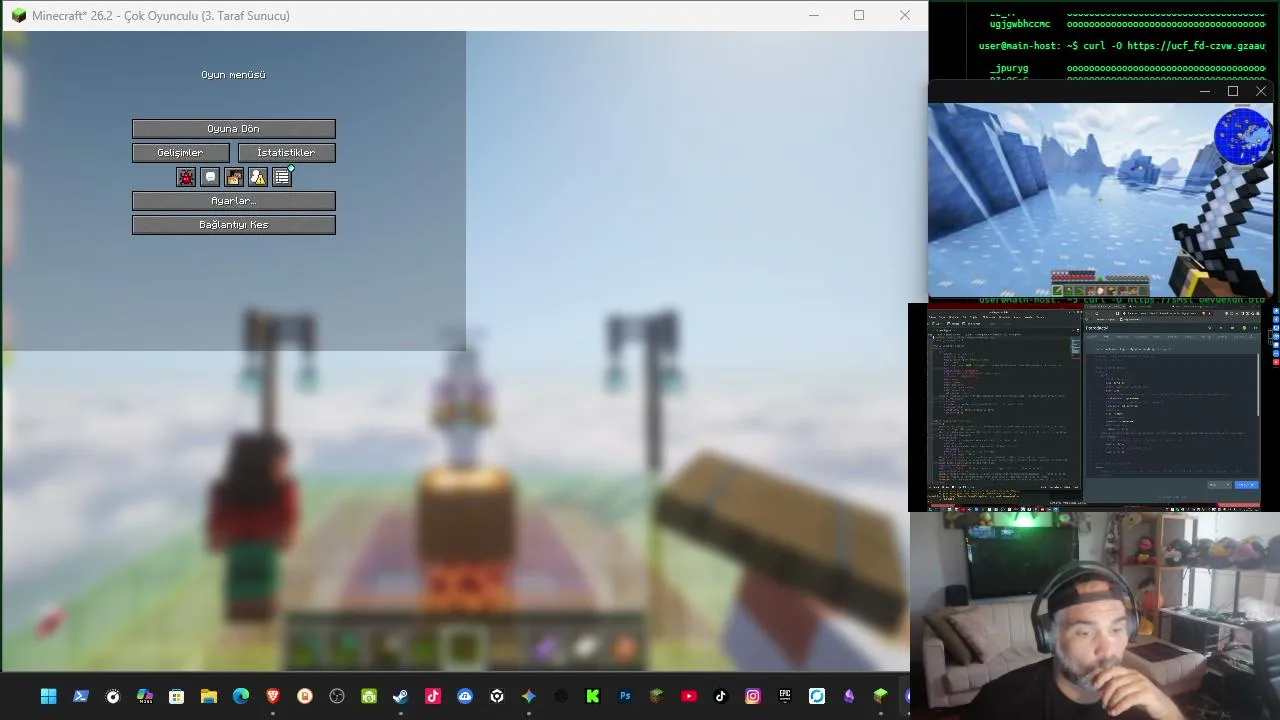The image size is (1280, 720).
Task: Open the Microsoft Store from the taskbar
Action: [x=177, y=696]
